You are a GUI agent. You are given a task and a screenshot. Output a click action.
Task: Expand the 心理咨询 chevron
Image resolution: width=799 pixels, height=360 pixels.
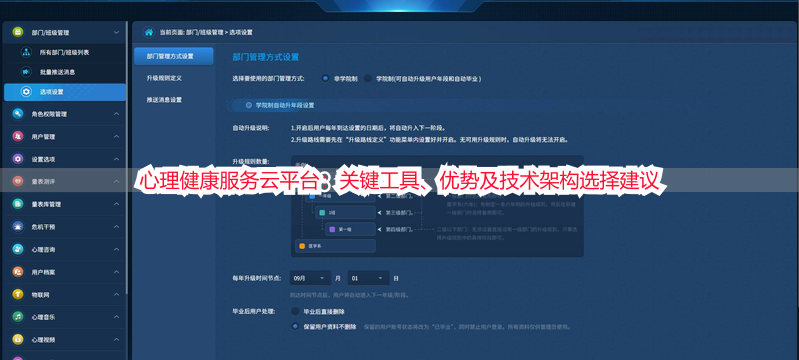(x=116, y=249)
